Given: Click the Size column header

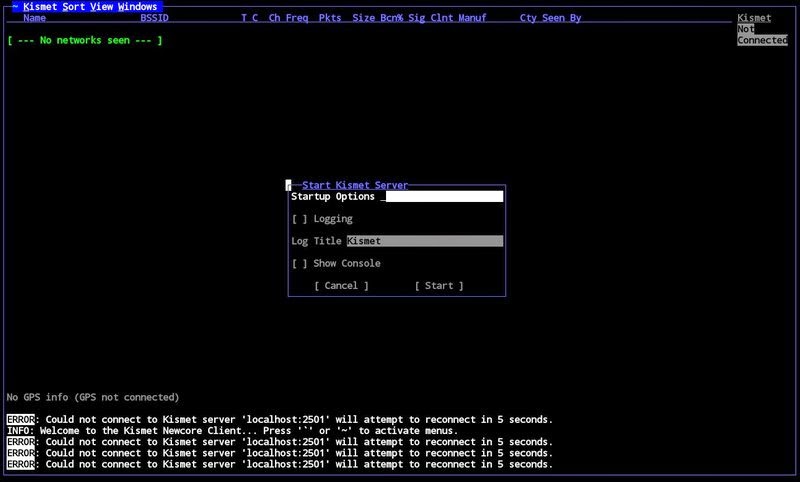Looking at the screenshot, I should (x=364, y=18).
